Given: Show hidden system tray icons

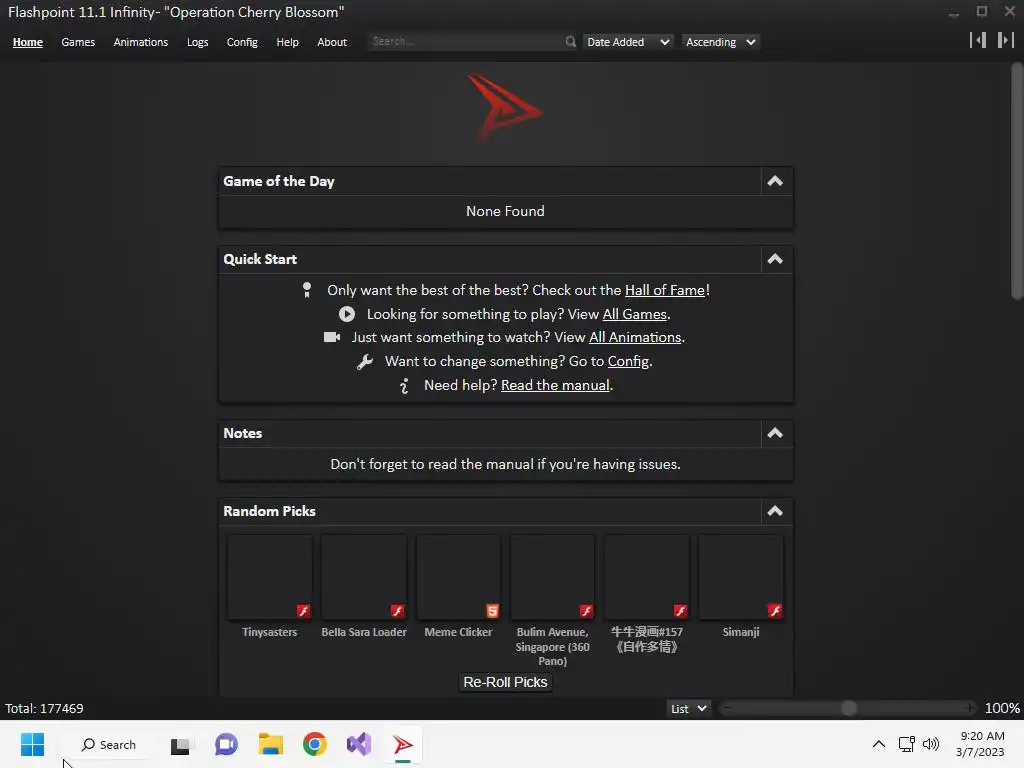Looking at the screenshot, I should click(879, 744).
